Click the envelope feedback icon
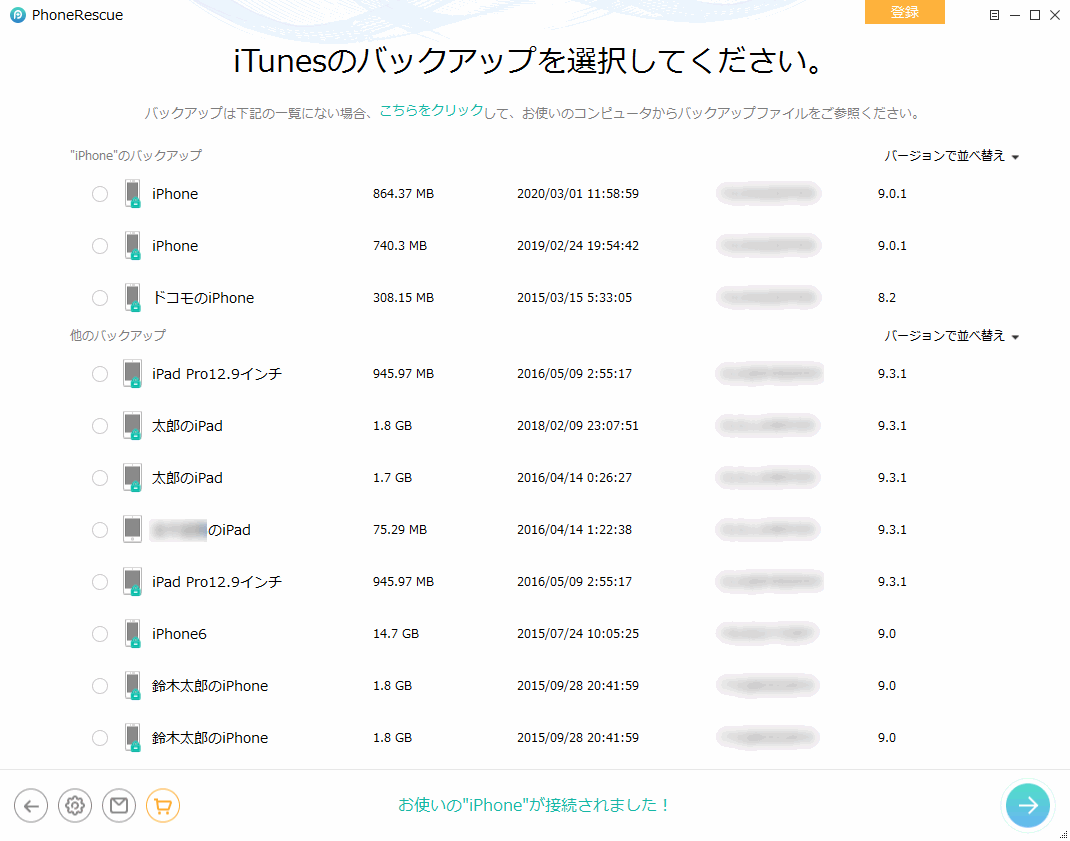The width and height of the screenshot is (1070, 841). pos(119,805)
